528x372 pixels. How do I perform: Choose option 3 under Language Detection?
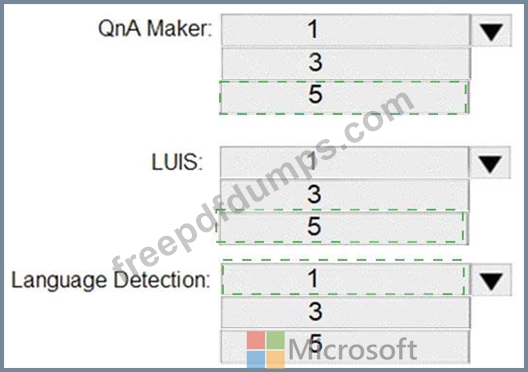345,312
